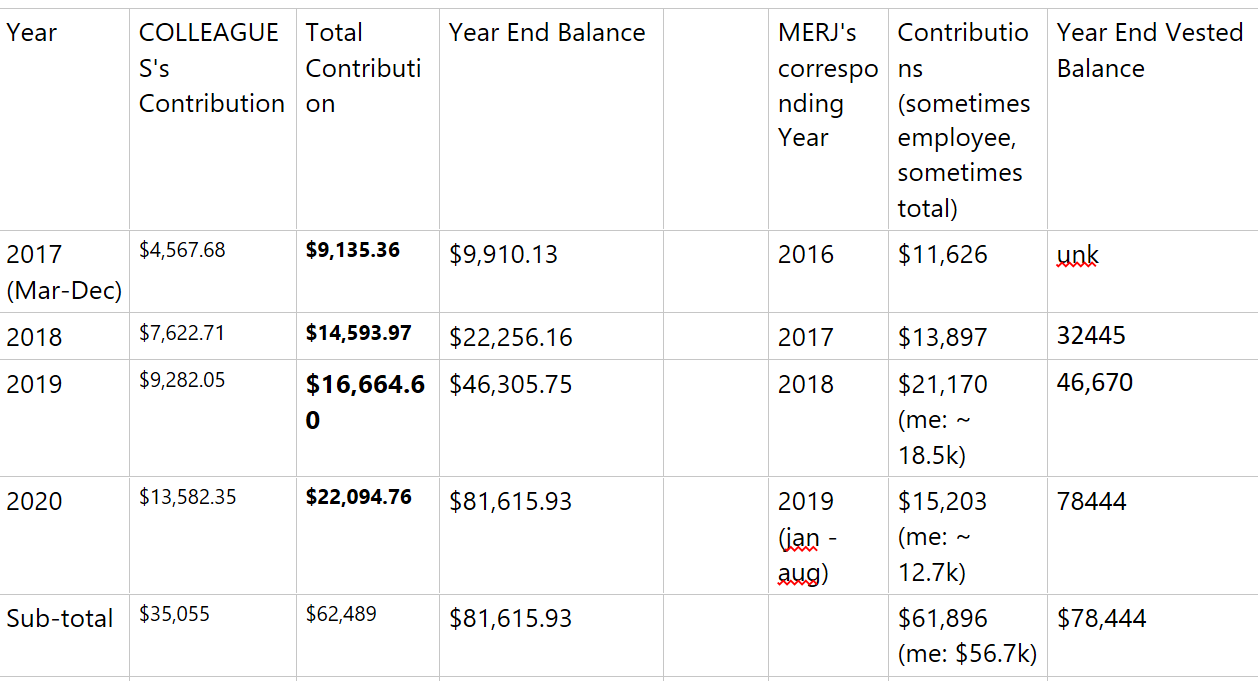Click the $46,305.75 year end balance cell
Image resolution: width=1258 pixels, height=681 pixels.
(x=511, y=385)
